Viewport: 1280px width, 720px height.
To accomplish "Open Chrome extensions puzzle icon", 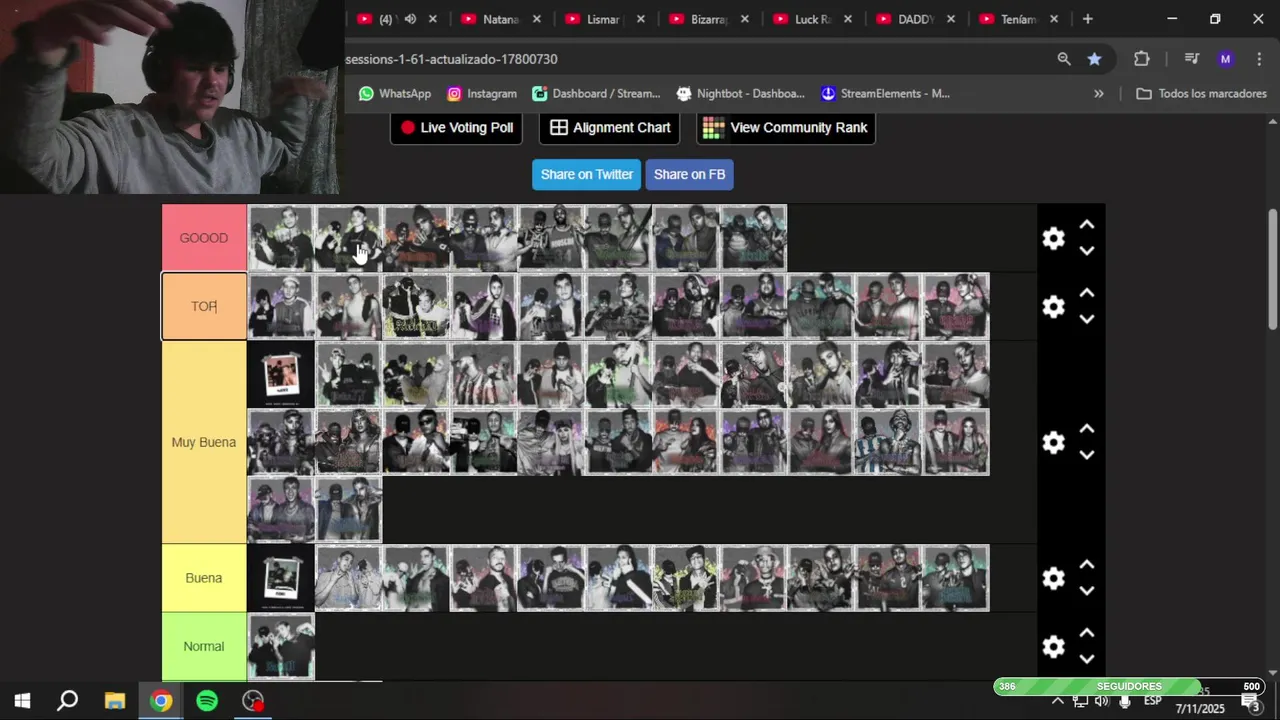I will [1141, 59].
